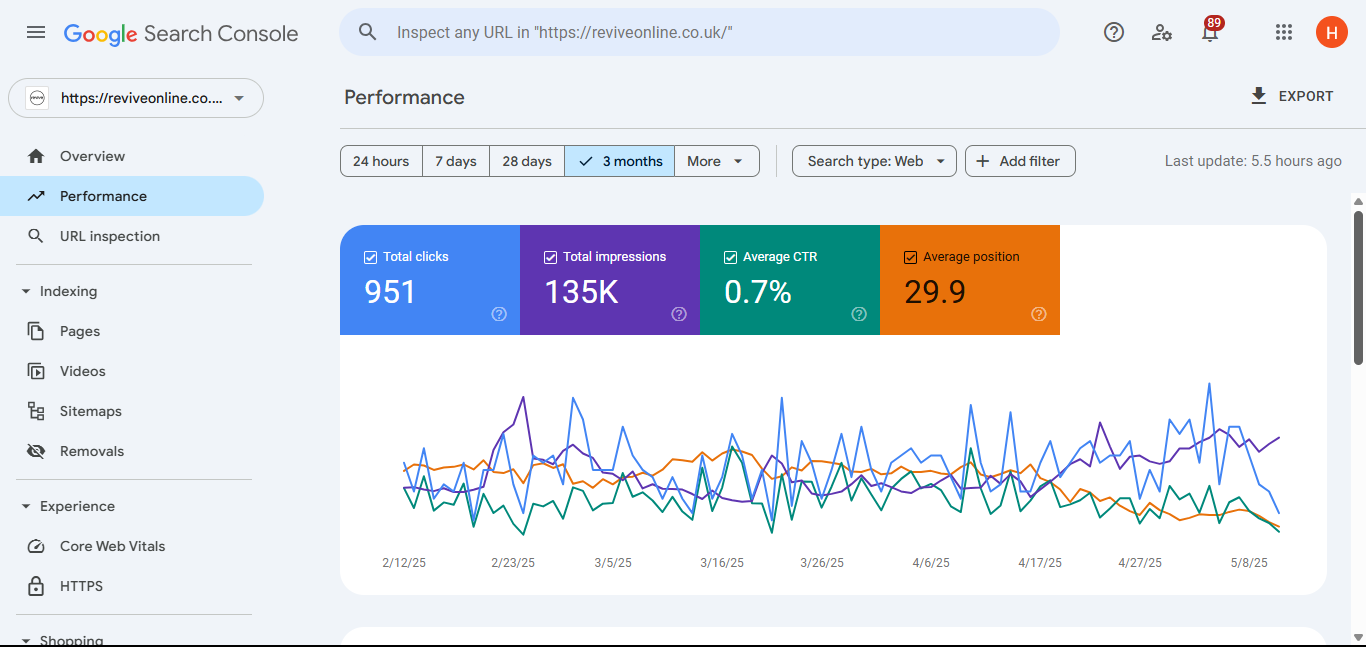Click the page vertical scrollbar
Viewport: 1366px width, 647px height.
(x=1358, y=288)
